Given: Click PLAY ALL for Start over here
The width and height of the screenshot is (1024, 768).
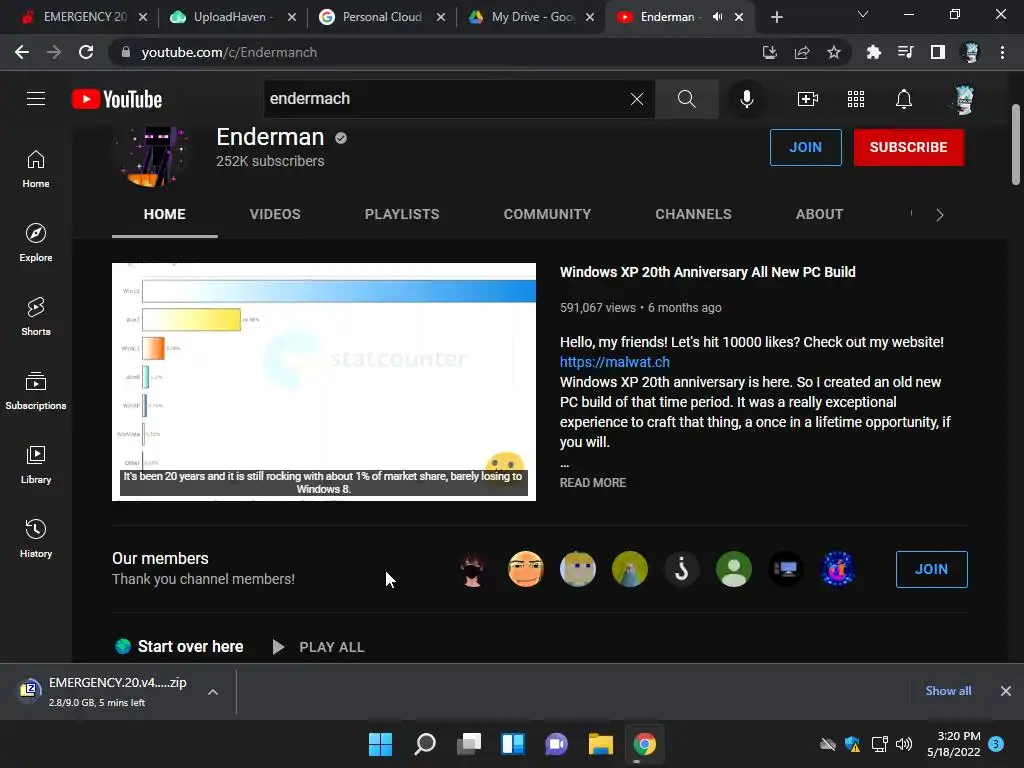Looking at the screenshot, I should click(x=319, y=647).
